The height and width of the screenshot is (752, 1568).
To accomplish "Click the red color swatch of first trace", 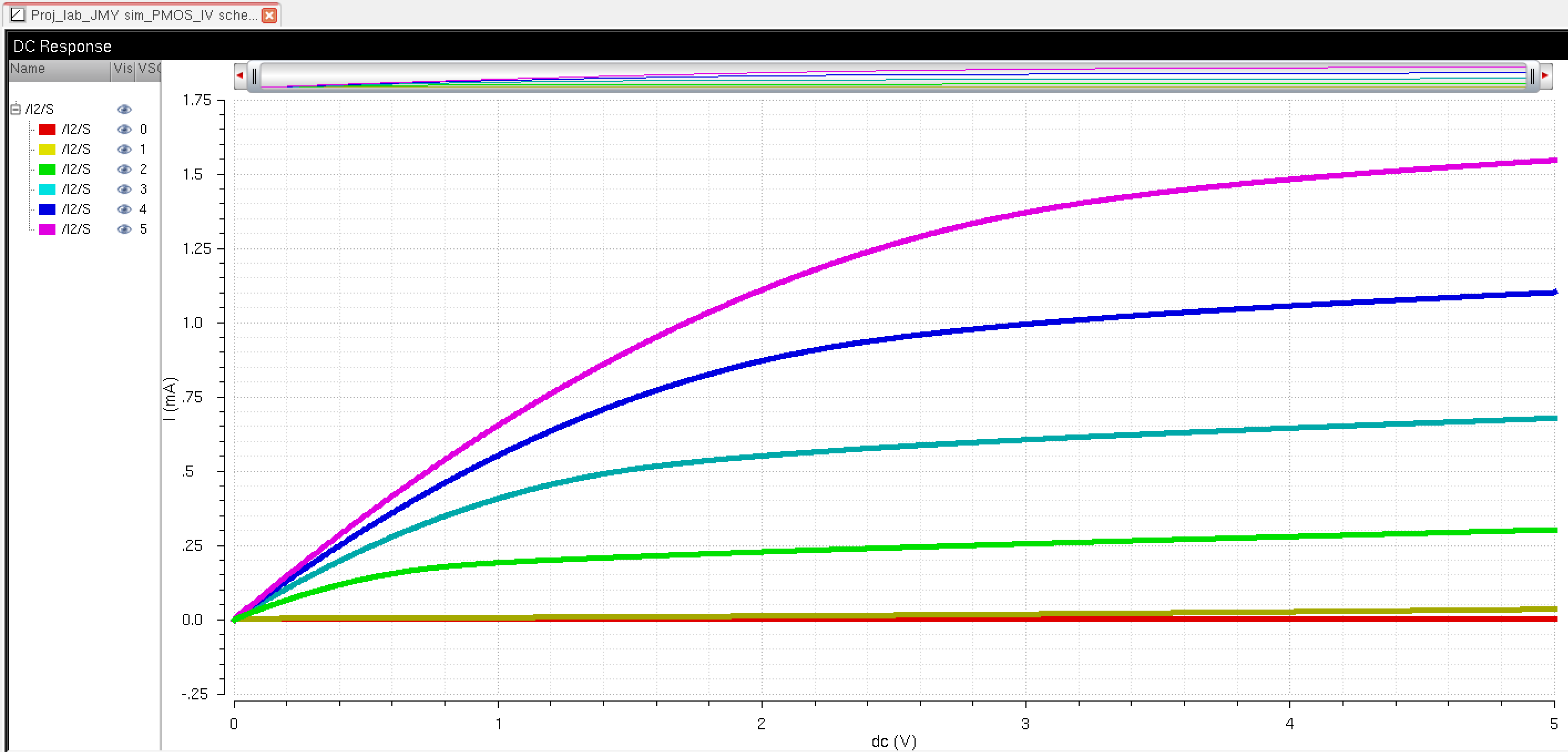I will [x=47, y=130].
